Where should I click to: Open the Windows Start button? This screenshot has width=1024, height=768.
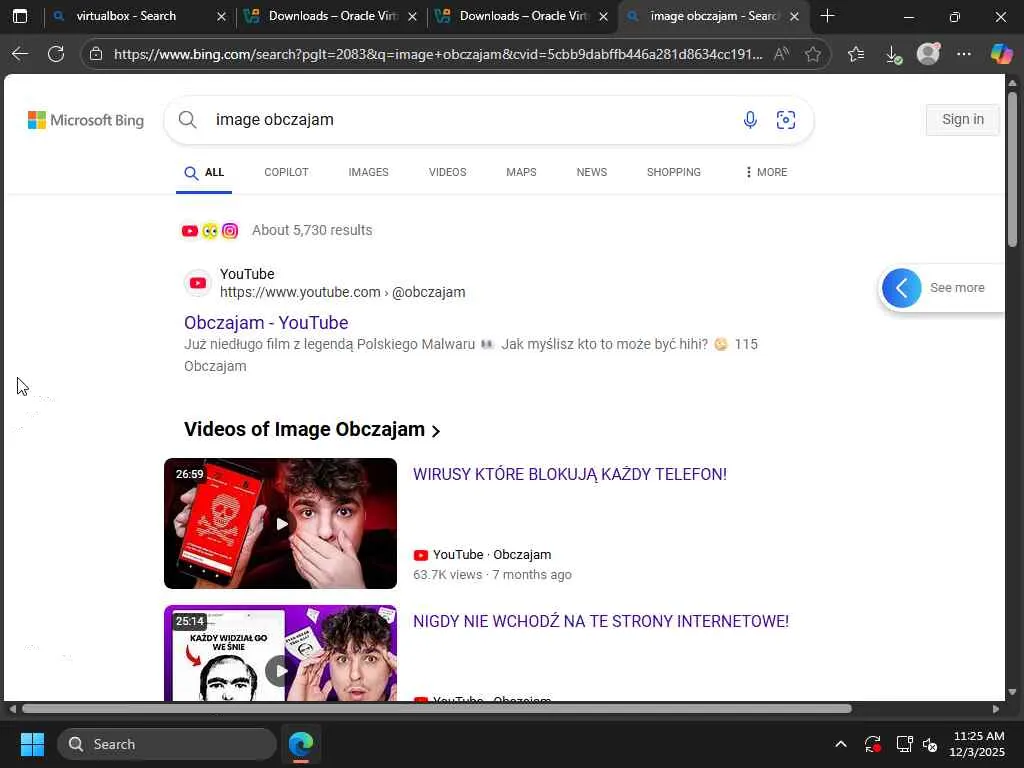point(32,744)
